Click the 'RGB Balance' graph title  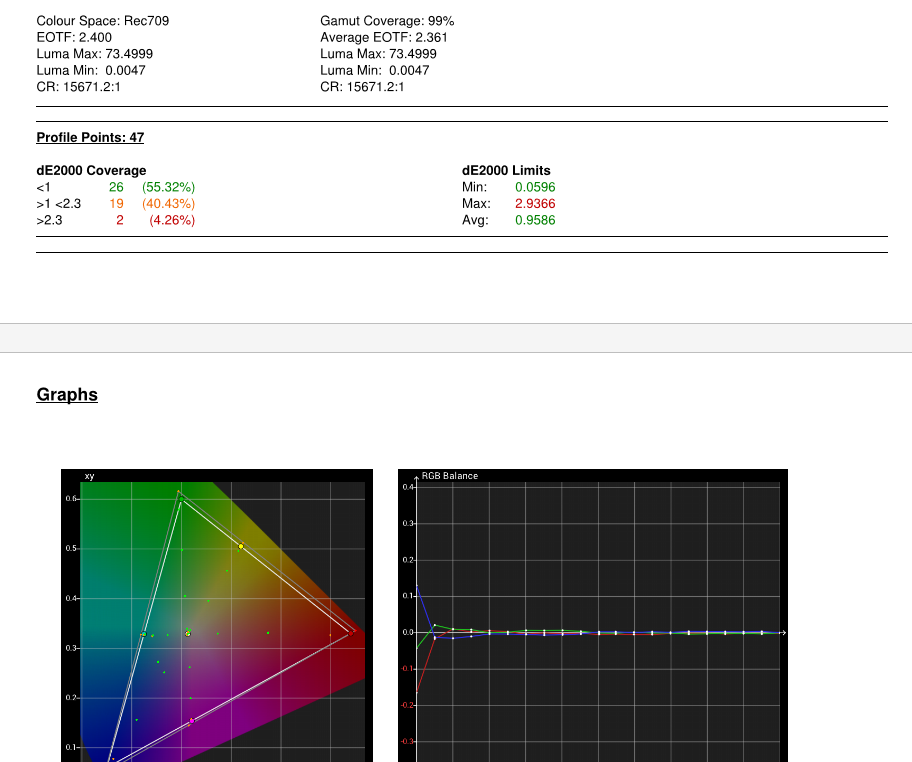[450, 476]
